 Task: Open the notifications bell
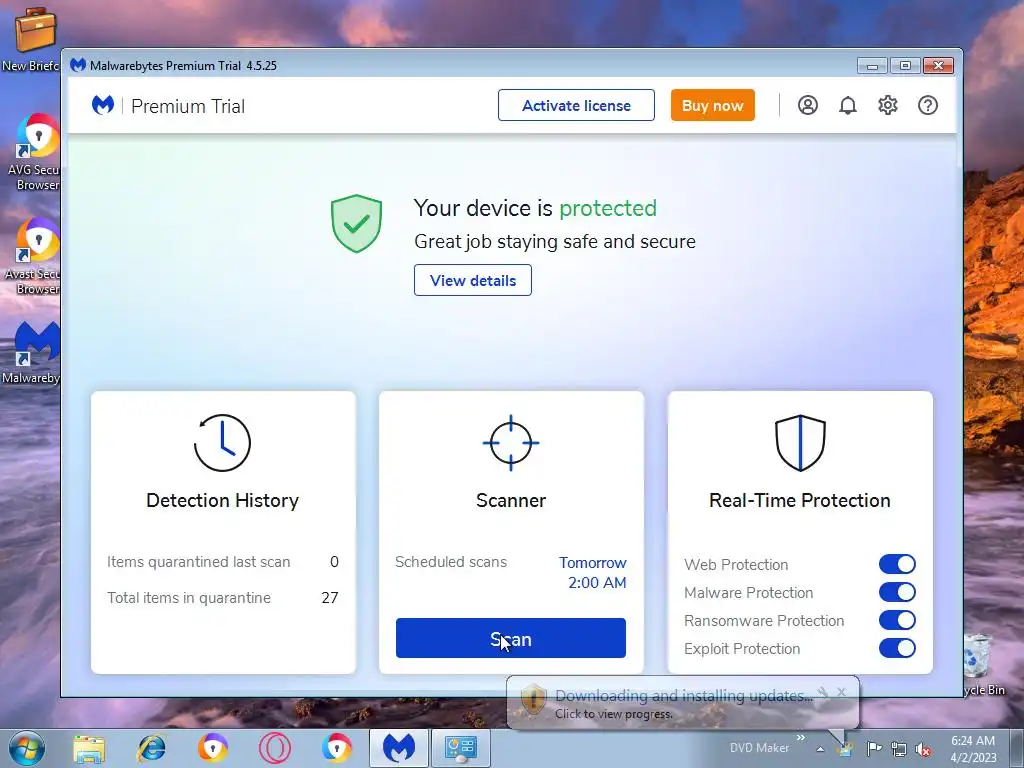click(x=848, y=105)
